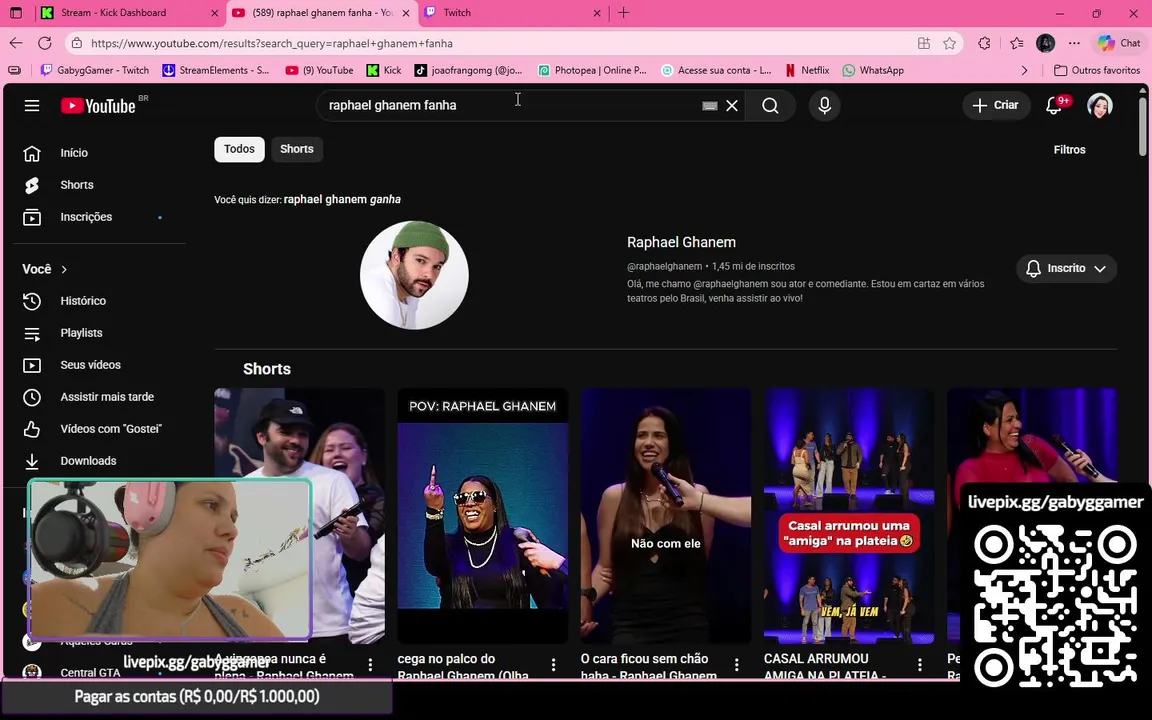
Task: Open the notifications bell
Action: pyautogui.click(x=1054, y=106)
